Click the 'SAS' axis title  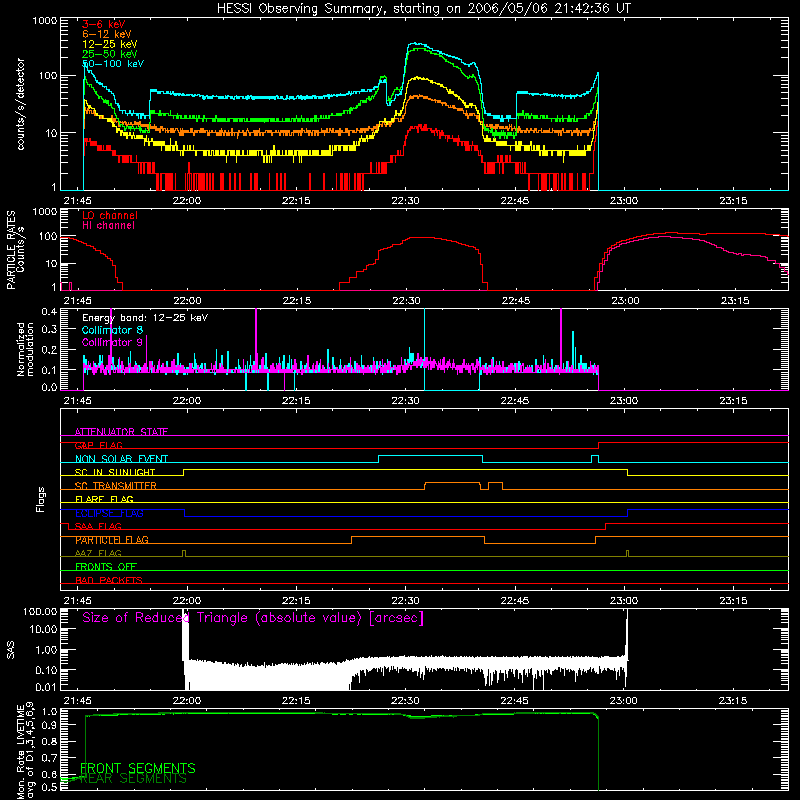click(x=11, y=650)
